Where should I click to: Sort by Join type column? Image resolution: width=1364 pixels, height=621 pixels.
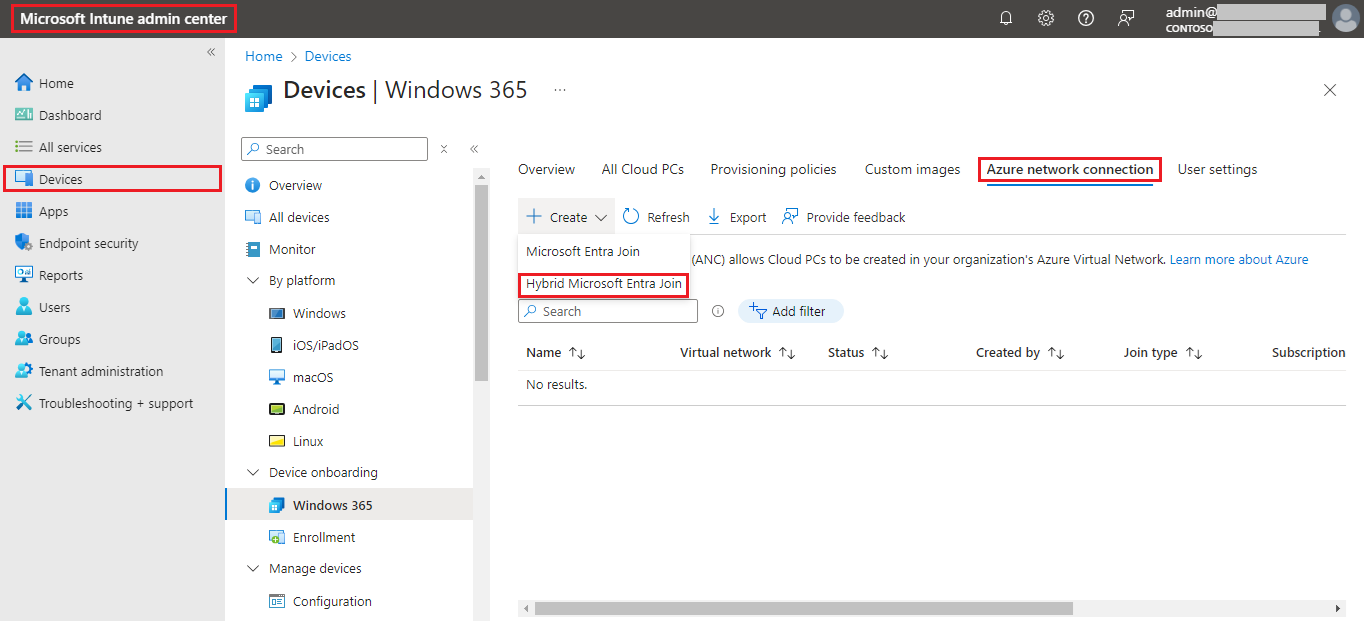coord(1162,352)
